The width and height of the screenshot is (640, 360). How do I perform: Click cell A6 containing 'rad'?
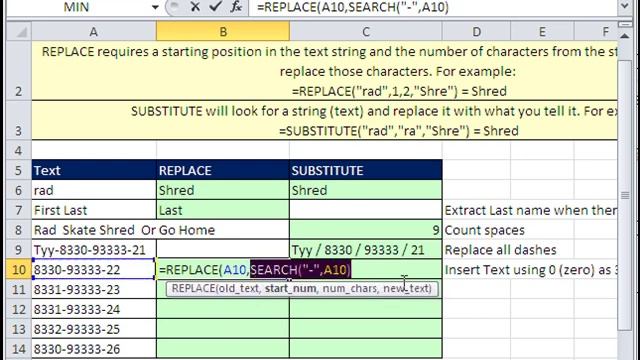tap(94, 190)
